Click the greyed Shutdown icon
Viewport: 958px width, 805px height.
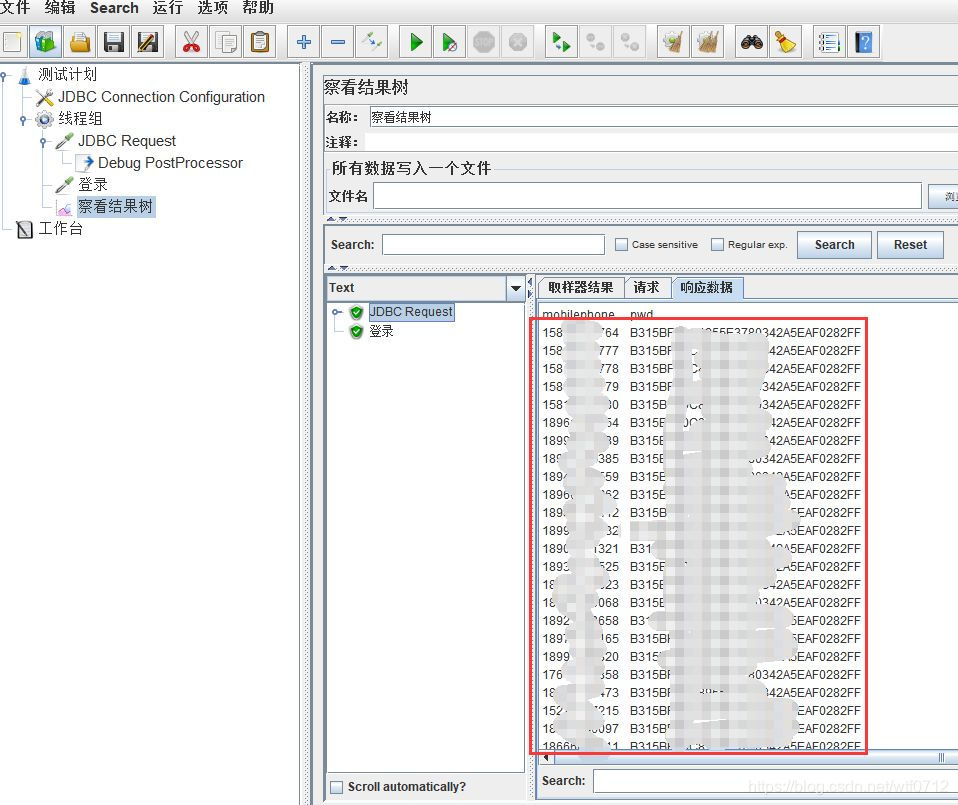pos(518,42)
